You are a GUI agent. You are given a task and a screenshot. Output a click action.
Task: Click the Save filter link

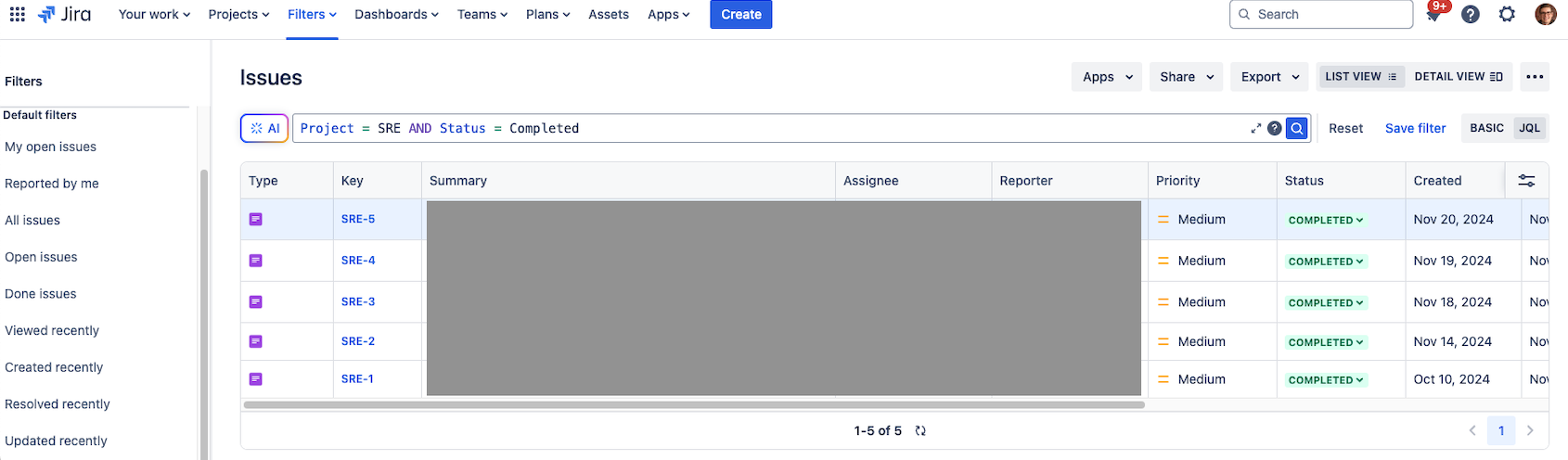(x=1416, y=128)
